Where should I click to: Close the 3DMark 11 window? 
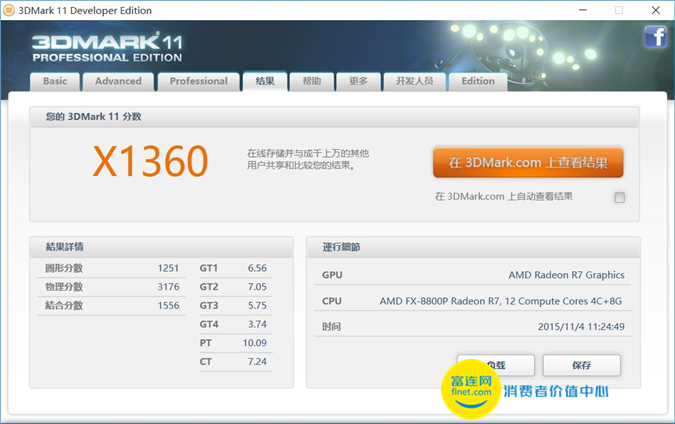(656, 10)
